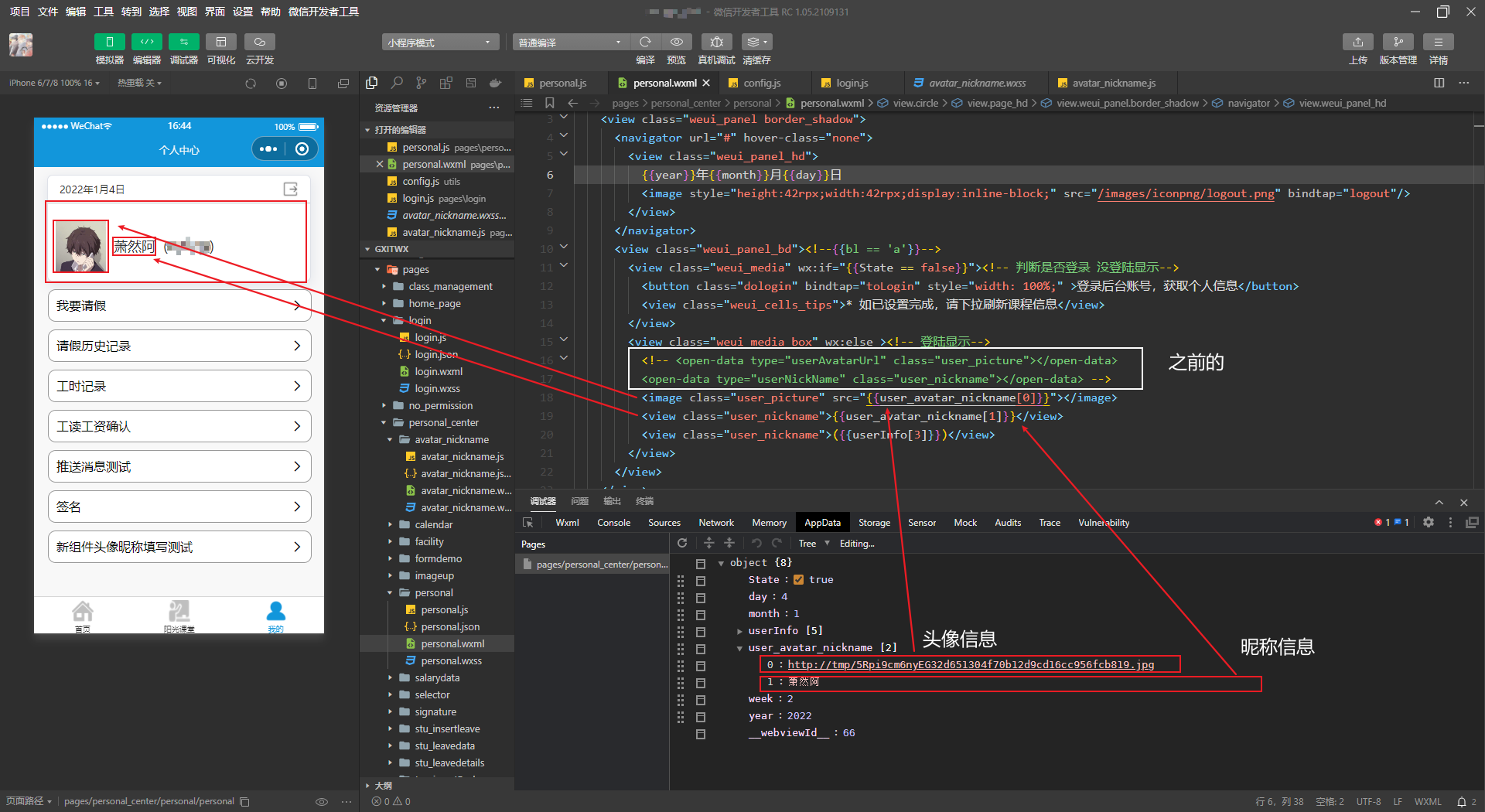The width and height of the screenshot is (1485, 812).
Task: Click the notification bell in status bar
Action: point(1462,801)
